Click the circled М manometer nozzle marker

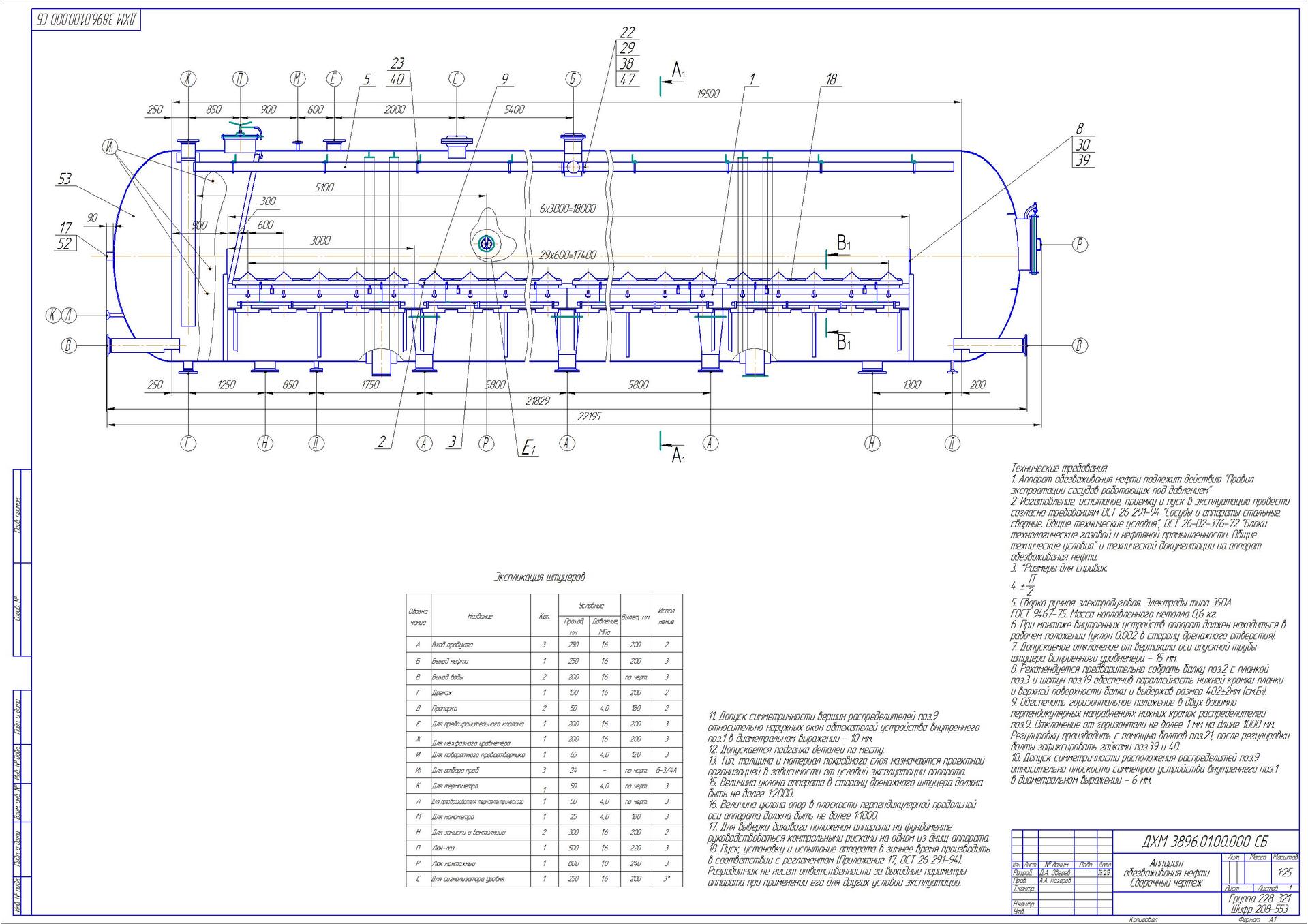[298, 79]
